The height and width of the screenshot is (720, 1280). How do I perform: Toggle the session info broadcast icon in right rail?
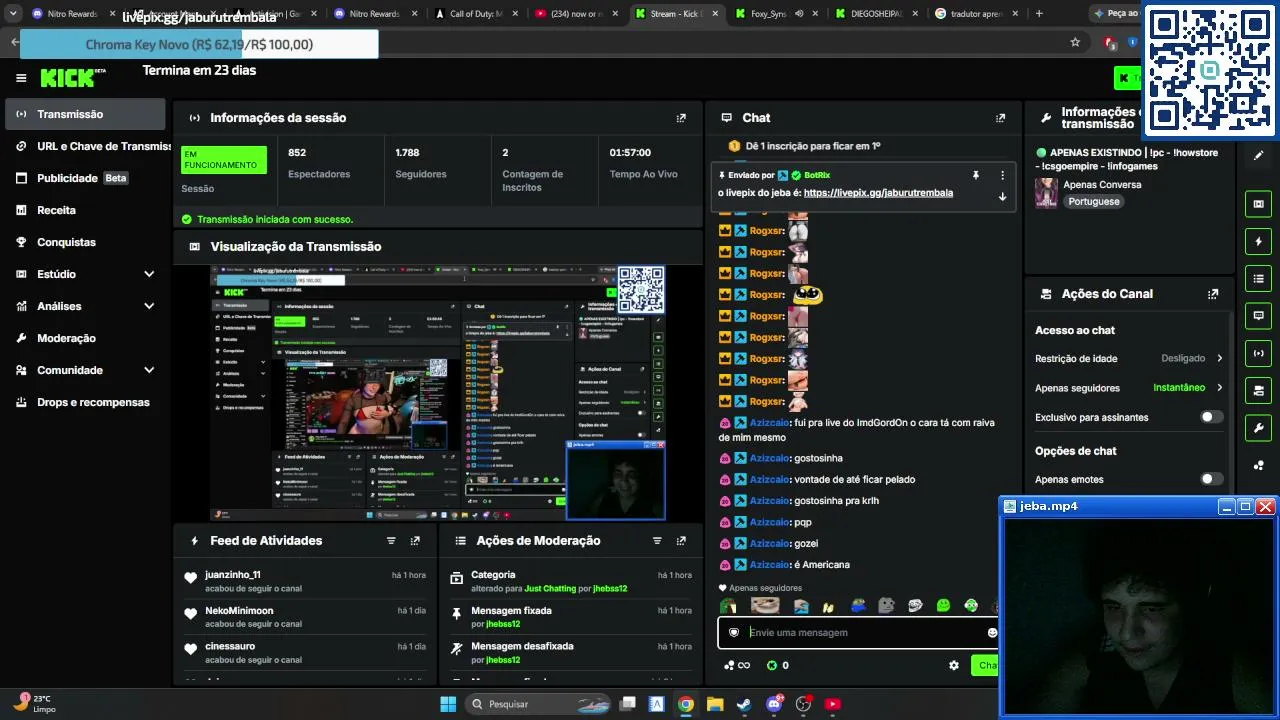point(1258,352)
